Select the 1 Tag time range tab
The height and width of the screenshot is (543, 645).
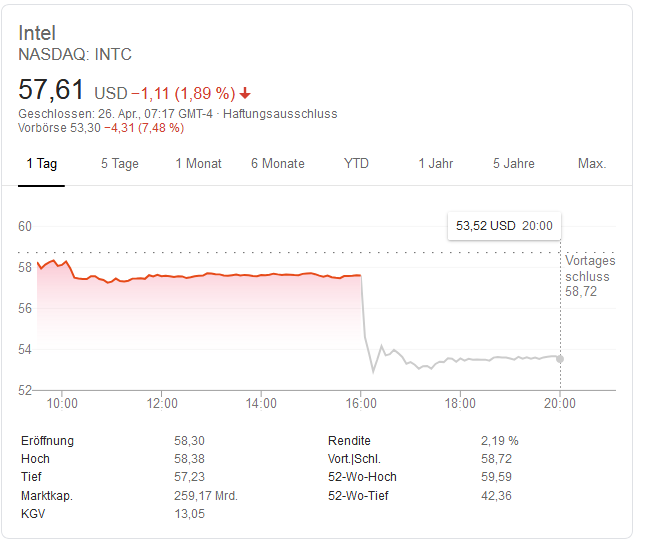coord(42,164)
